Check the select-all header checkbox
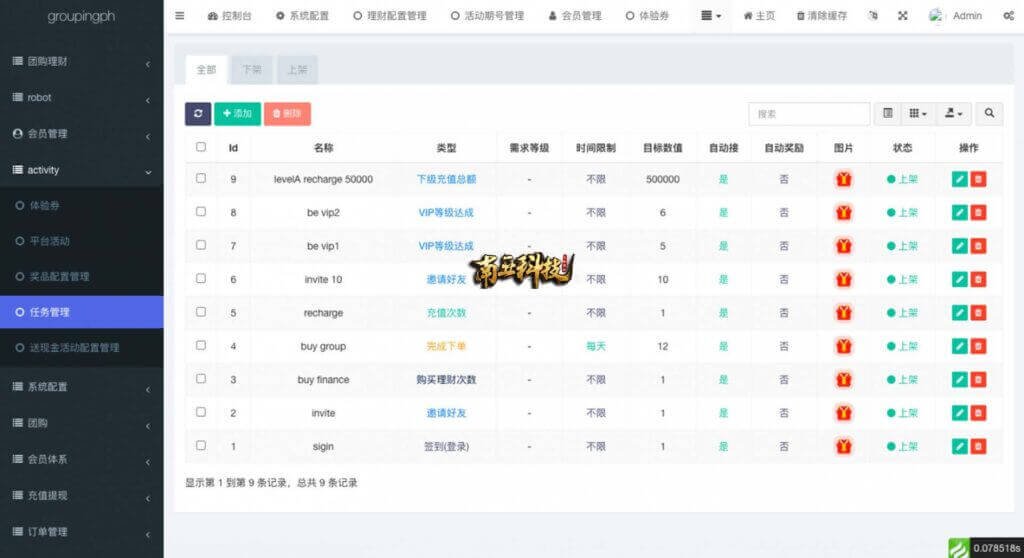The height and width of the screenshot is (558, 1024). (201, 147)
